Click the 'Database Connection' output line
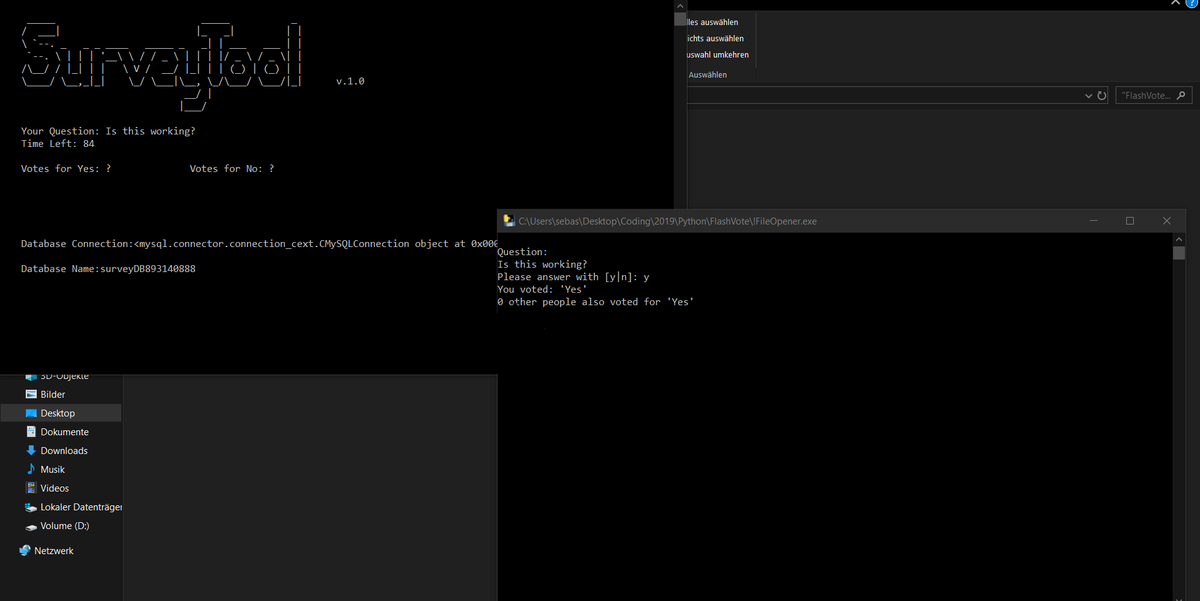1200x601 pixels. [259, 244]
